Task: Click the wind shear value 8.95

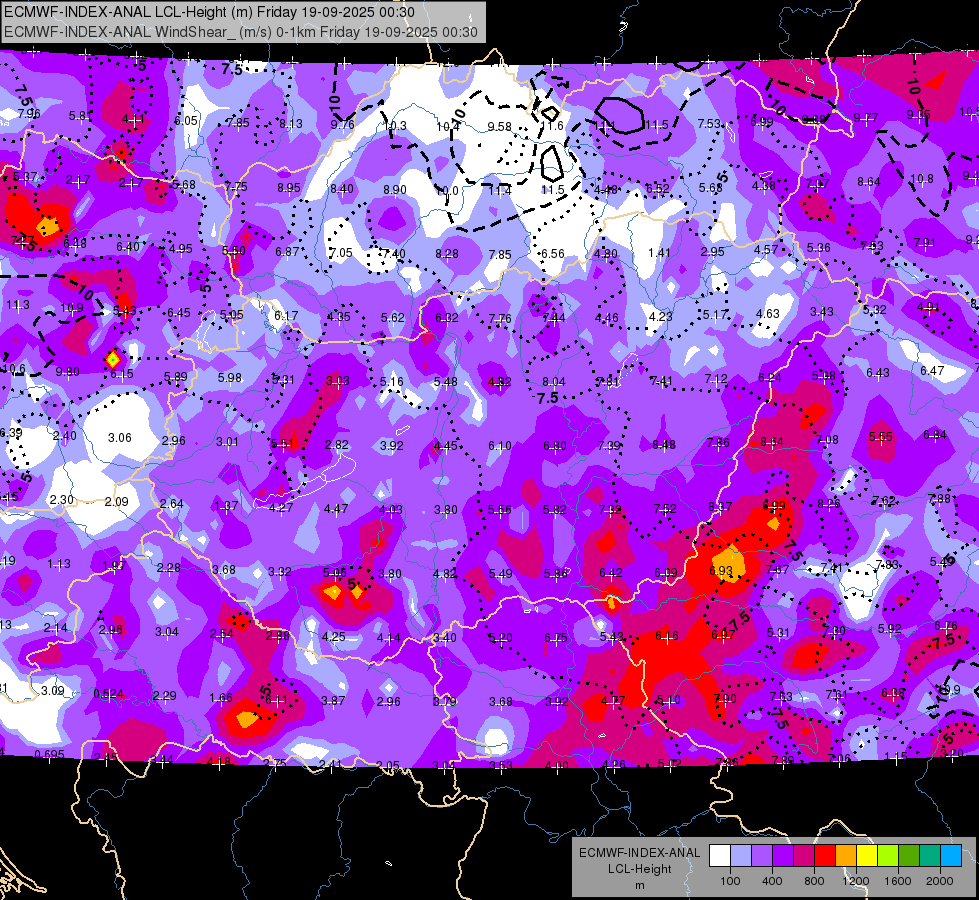Action: (289, 187)
